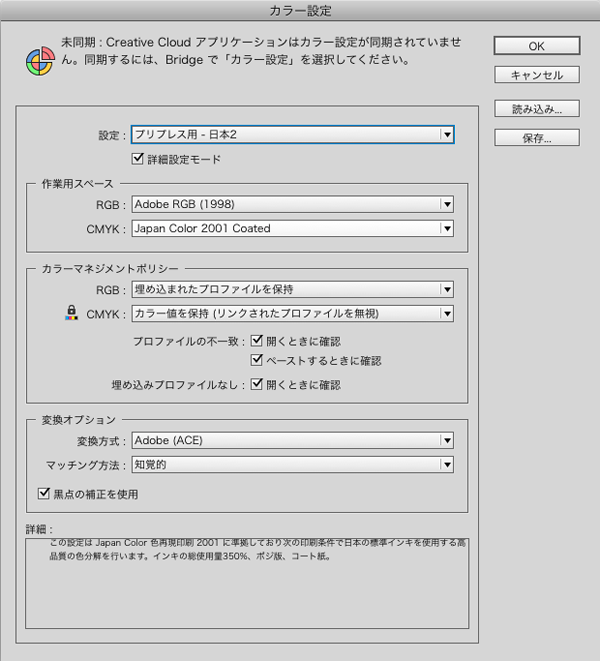The width and height of the screenshot is (600, 661).
Task: Open the 変換方式 dropdown Adobe (ACE)
Action: pos(293,441)
